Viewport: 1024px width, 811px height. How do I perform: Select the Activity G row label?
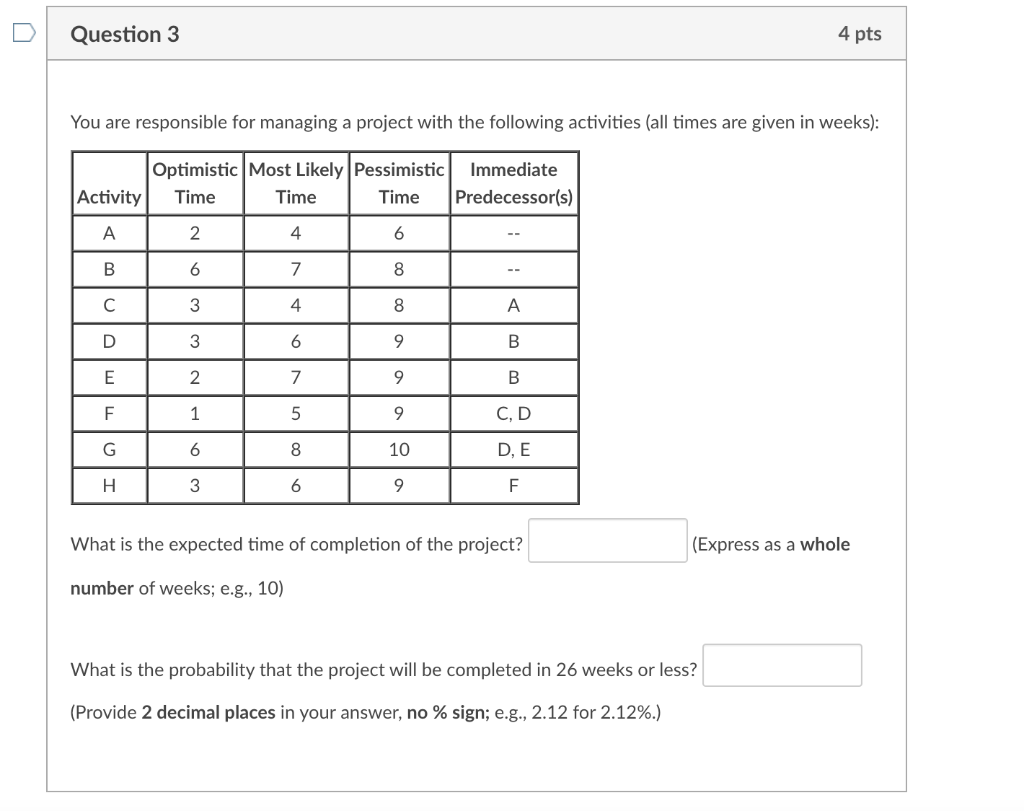point(109,449)
